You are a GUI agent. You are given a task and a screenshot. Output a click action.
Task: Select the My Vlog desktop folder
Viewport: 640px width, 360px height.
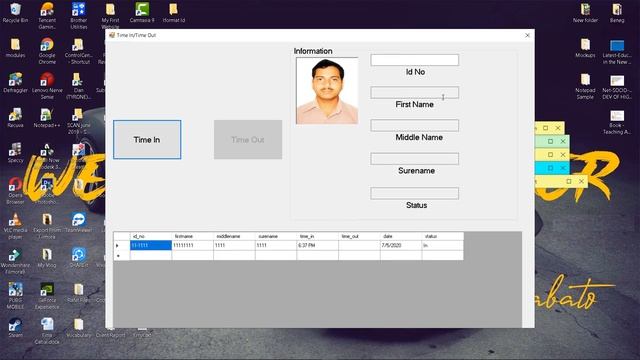click(x=47, y=258)
